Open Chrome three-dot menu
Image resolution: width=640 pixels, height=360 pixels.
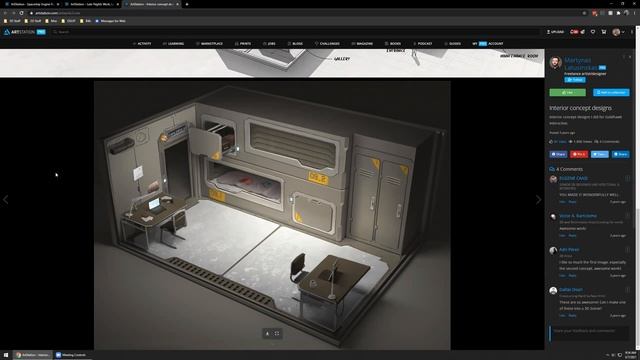[635, 13]
